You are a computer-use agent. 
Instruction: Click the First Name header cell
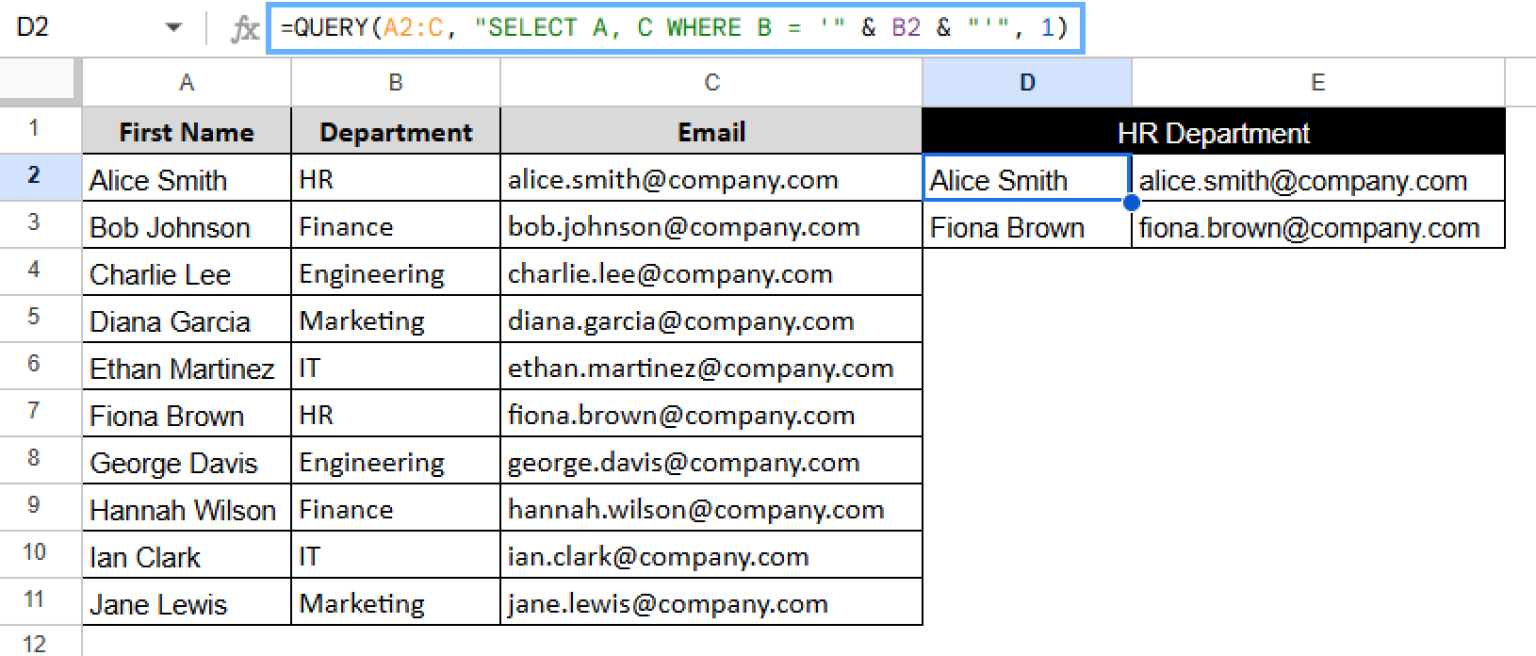(x=186, y=132)
